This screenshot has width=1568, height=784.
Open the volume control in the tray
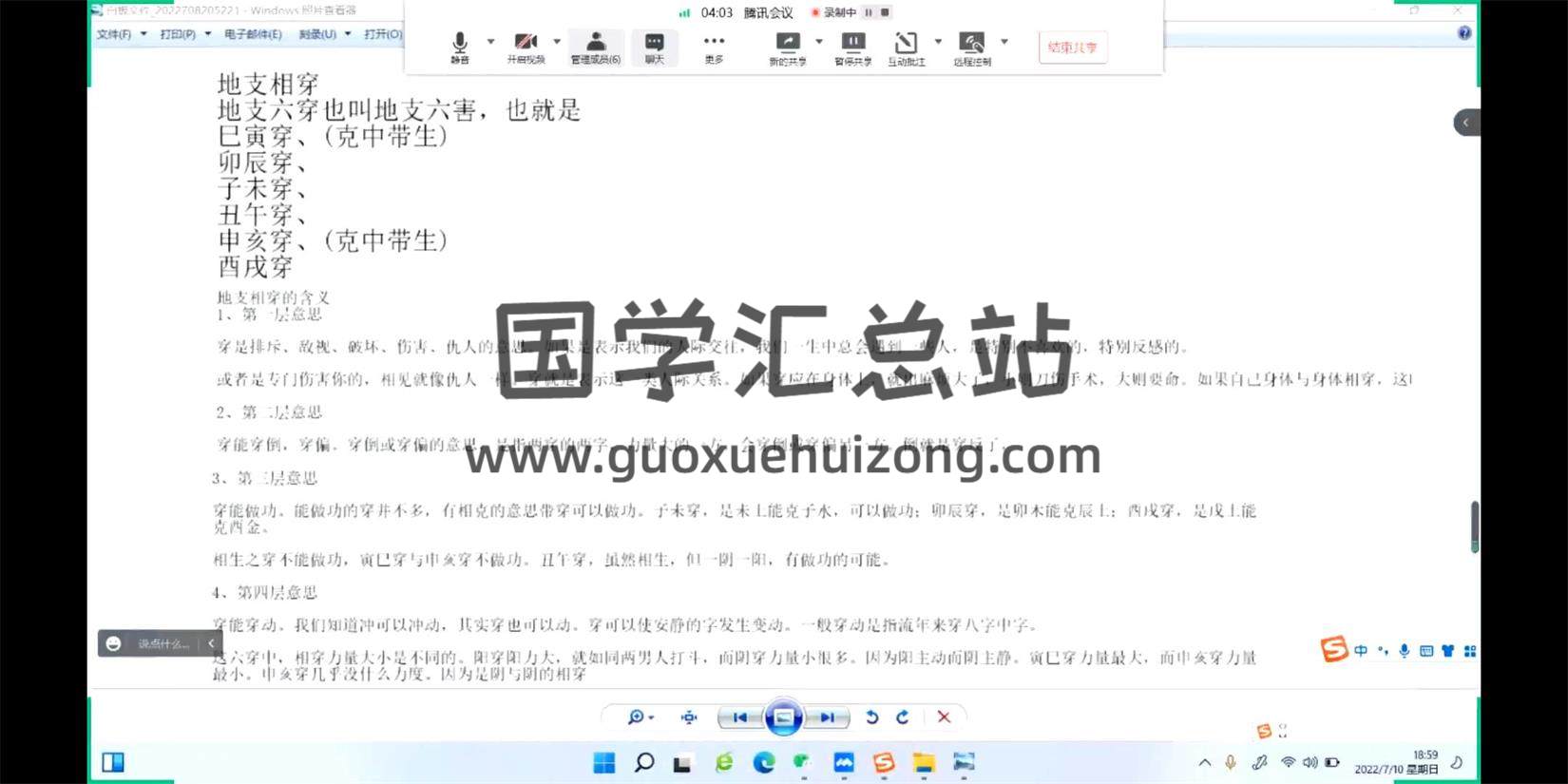click(1310, 763)
